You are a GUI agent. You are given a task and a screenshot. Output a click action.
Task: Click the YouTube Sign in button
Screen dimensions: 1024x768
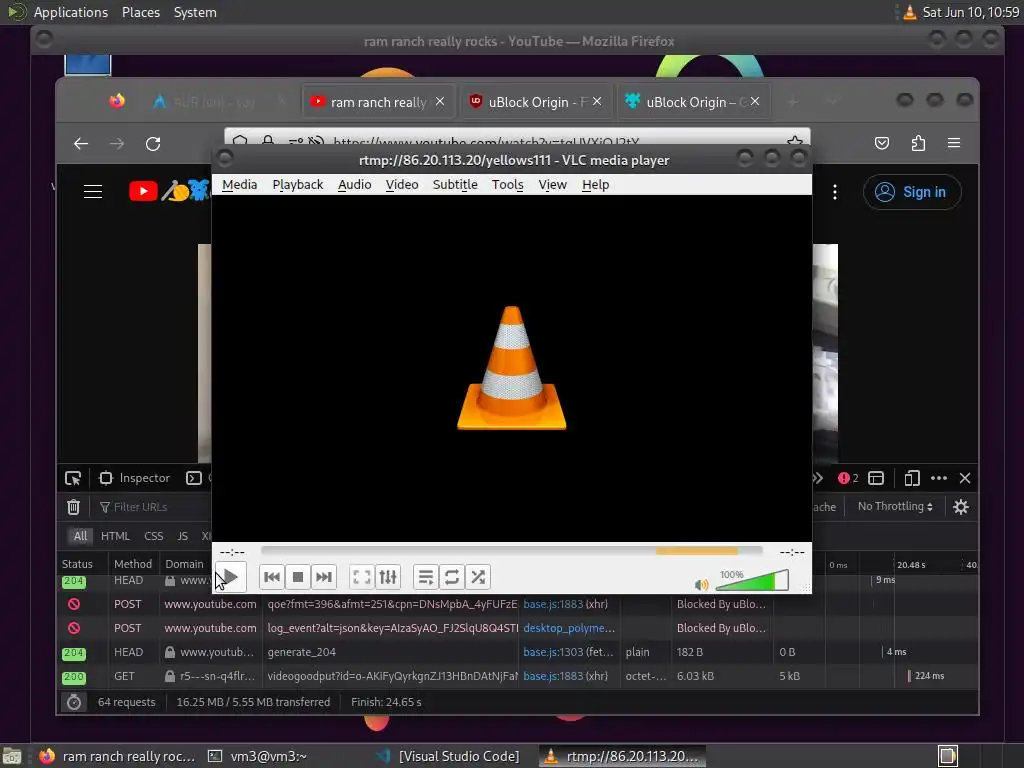(x=912, y=192)
